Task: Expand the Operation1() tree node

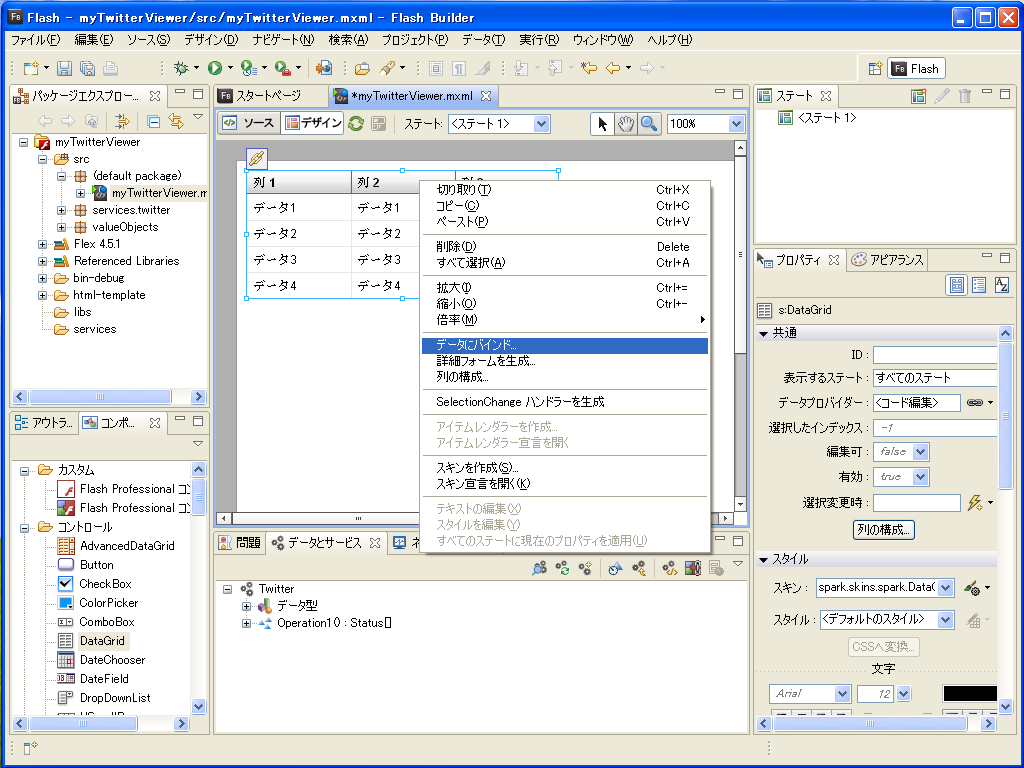Action: [246, 623]
